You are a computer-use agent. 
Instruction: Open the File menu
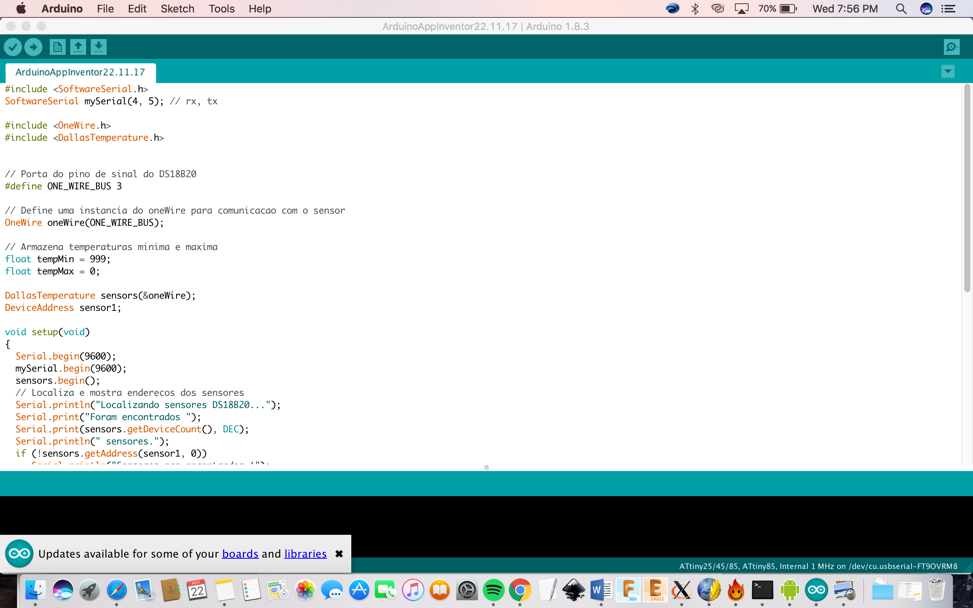click(x=105, y=9)
